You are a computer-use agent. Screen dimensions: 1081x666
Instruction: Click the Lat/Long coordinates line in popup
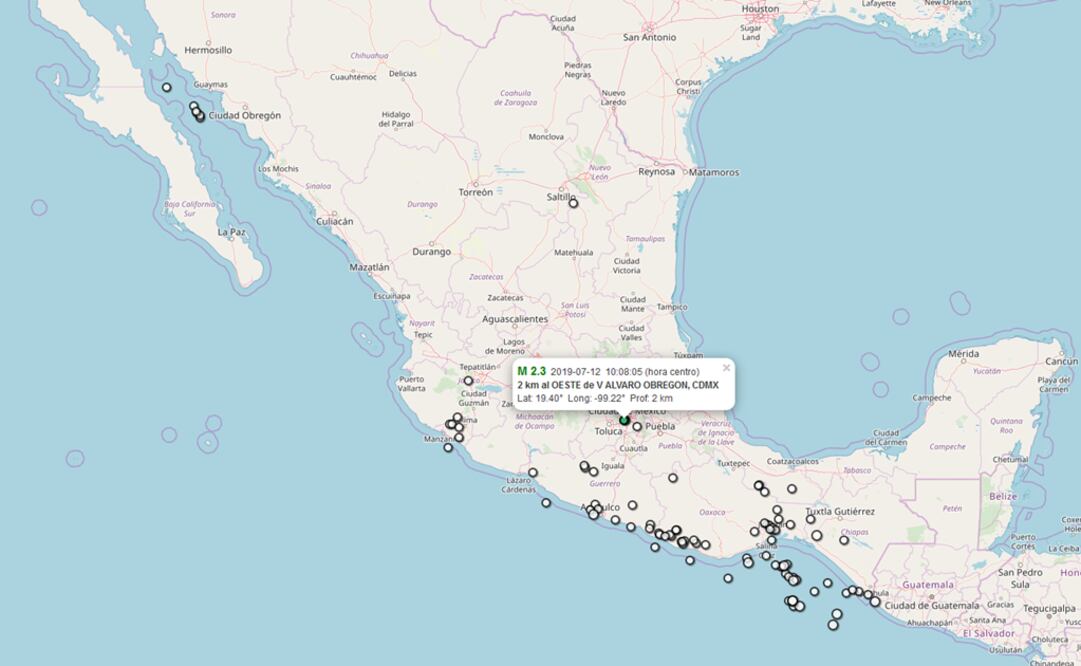[594, 398]
